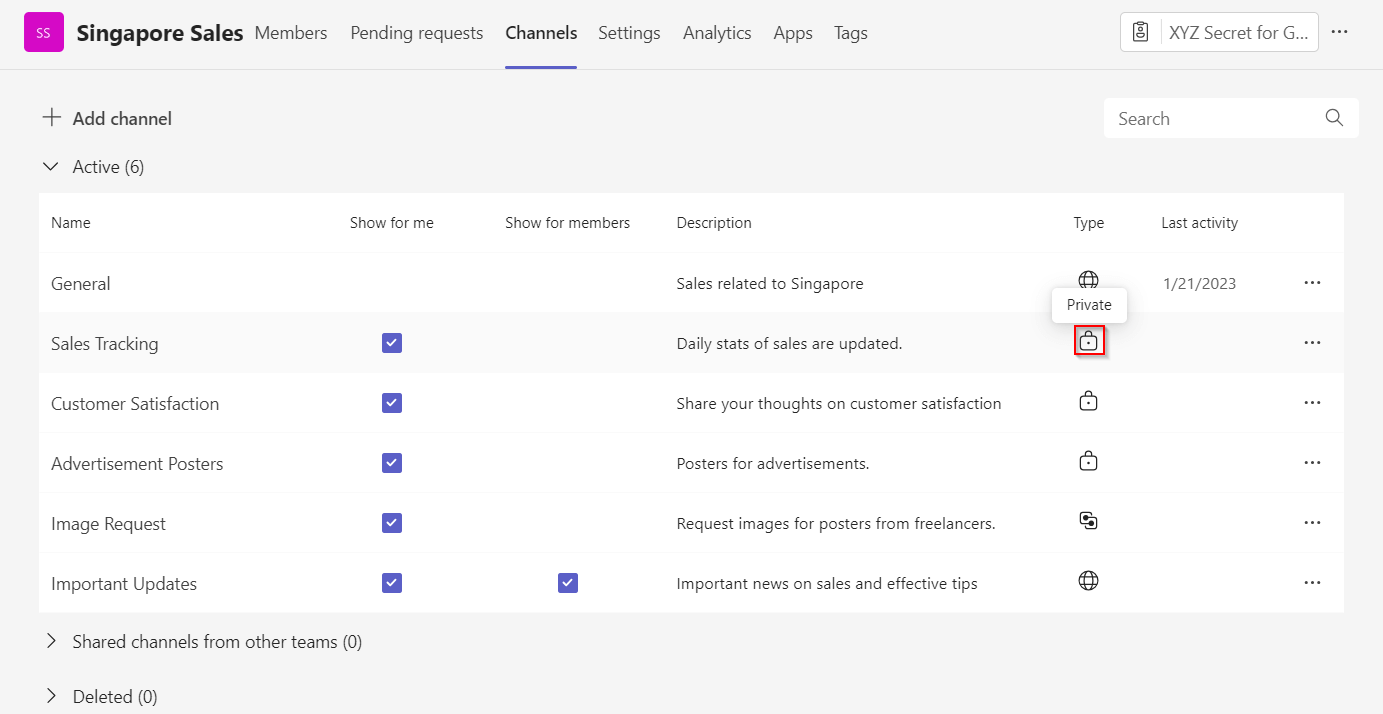The image size is (1383, 714).
Task: Disable Show for members on Important Updates
Action: pos(567,582)
